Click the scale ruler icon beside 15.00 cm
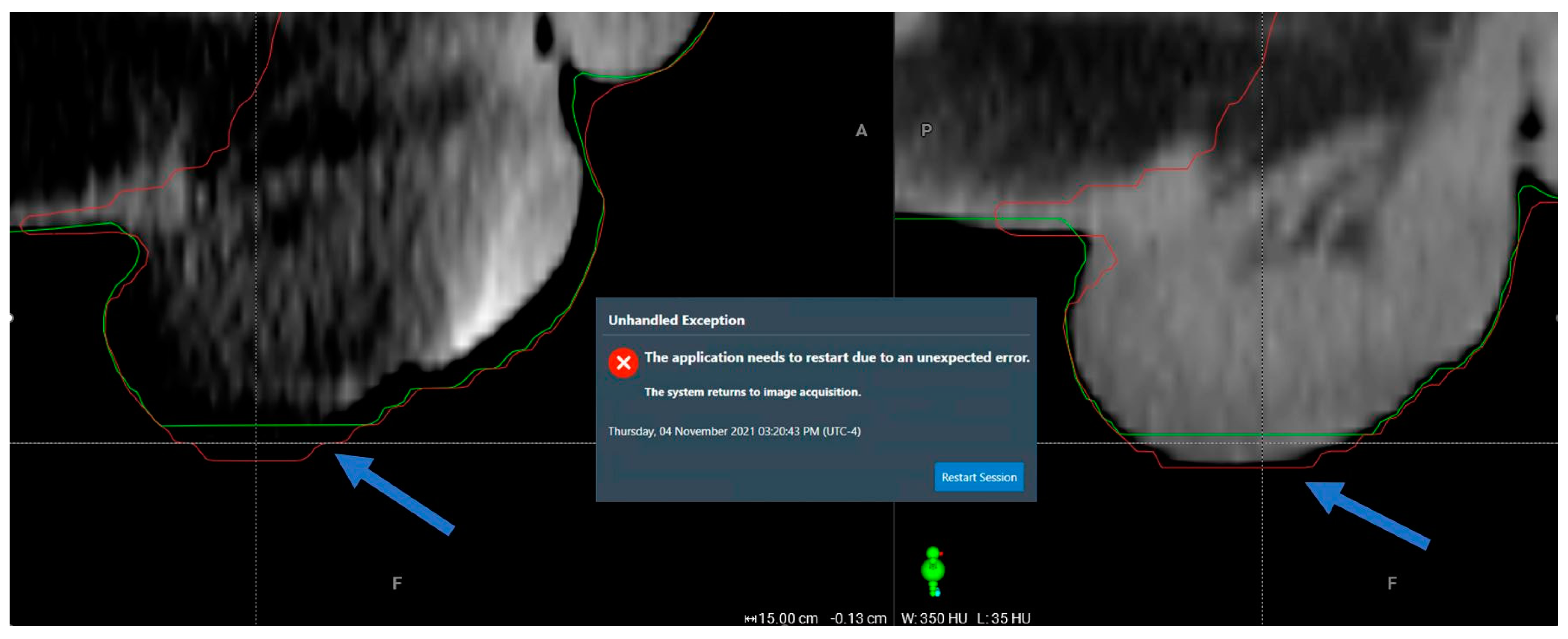 tap(750, 619)
